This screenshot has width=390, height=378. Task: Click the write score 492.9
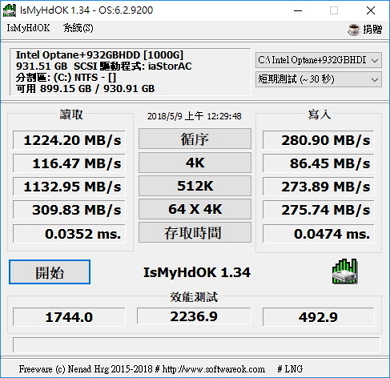point(318,317)
